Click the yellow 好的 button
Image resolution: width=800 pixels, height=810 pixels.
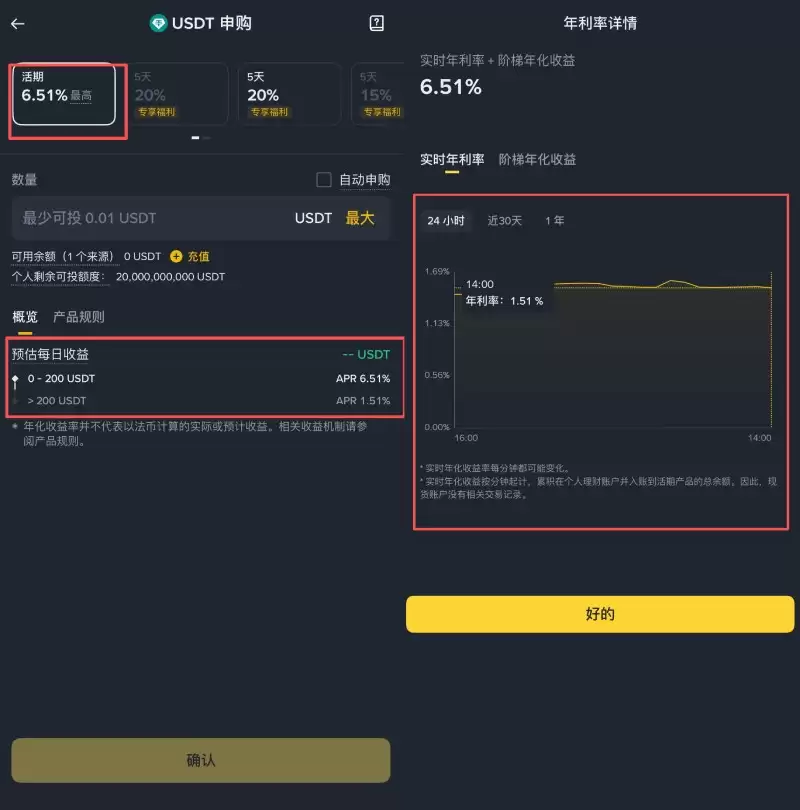pos(600,614)
